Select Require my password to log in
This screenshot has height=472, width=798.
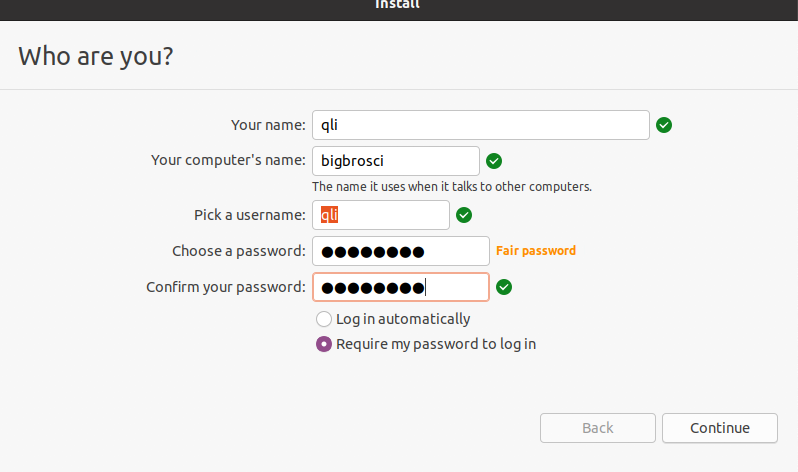(x=324, y=344)
